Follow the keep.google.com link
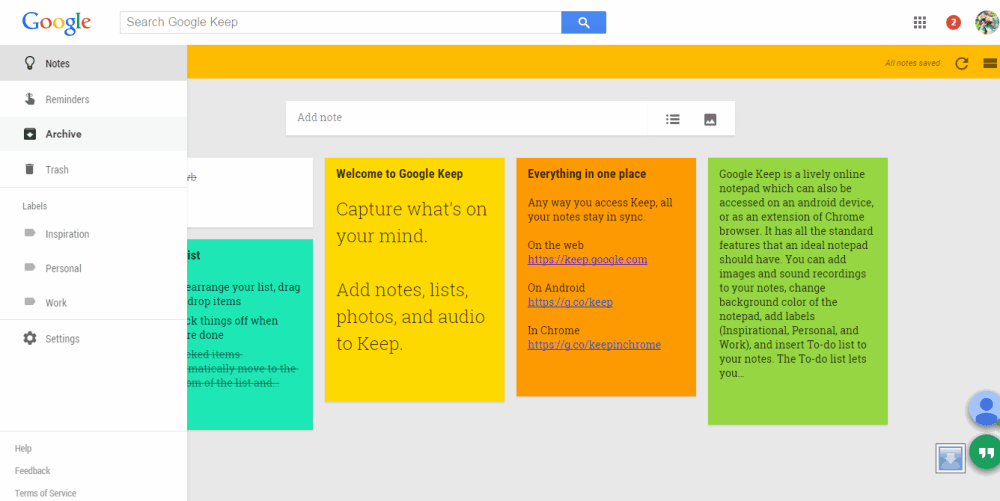 coord(587,259)
